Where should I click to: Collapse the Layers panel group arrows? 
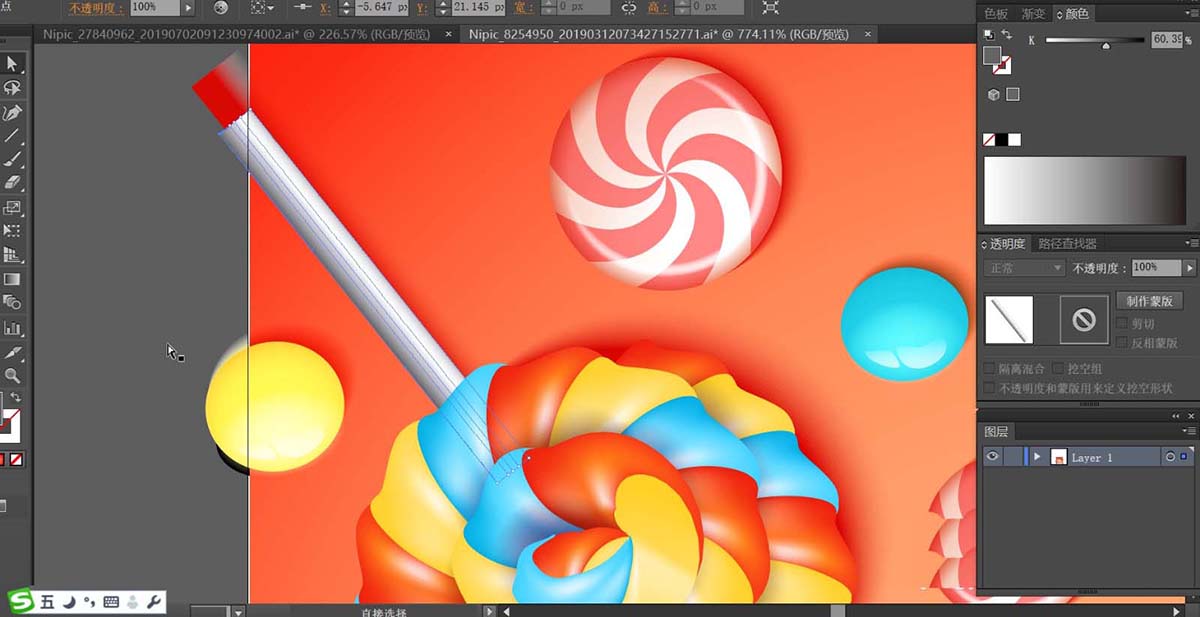coord(1177,415)
